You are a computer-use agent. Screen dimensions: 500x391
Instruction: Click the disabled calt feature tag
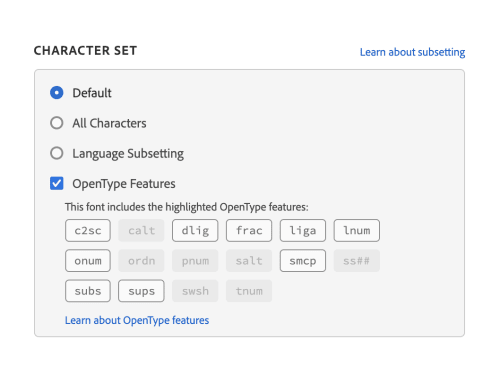(141, 230)
